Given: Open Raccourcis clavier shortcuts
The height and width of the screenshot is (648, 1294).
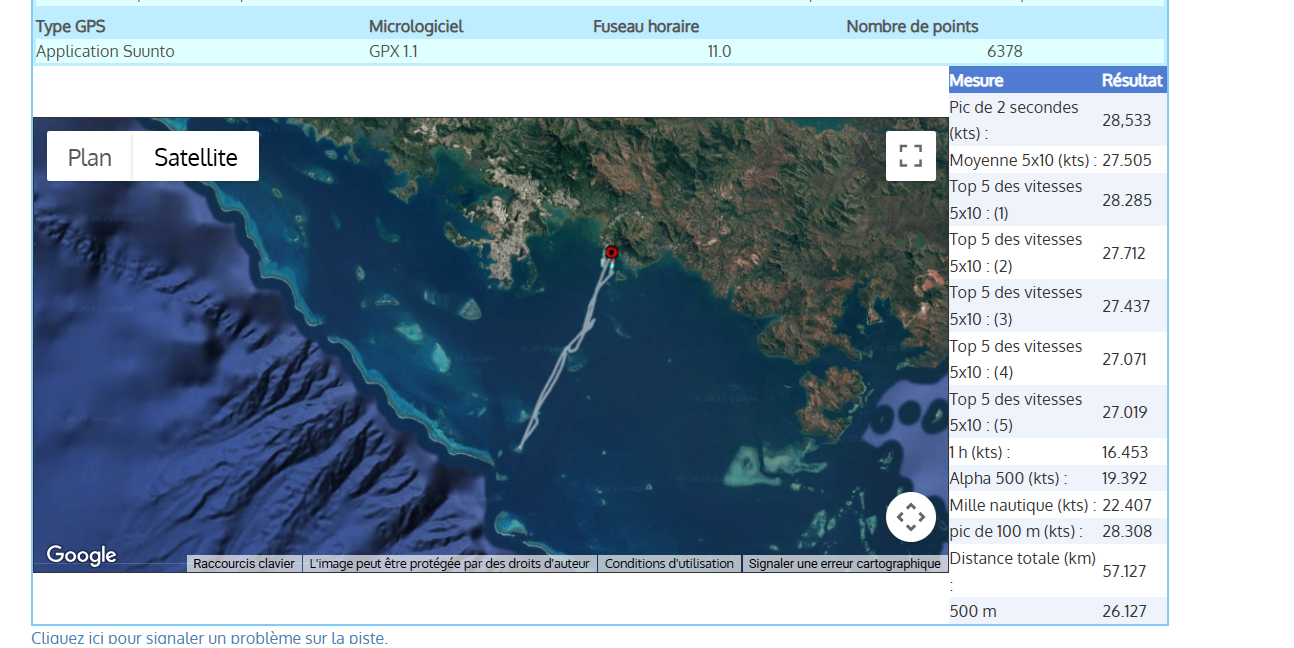Looking at the screenshot, I should 244,564.
